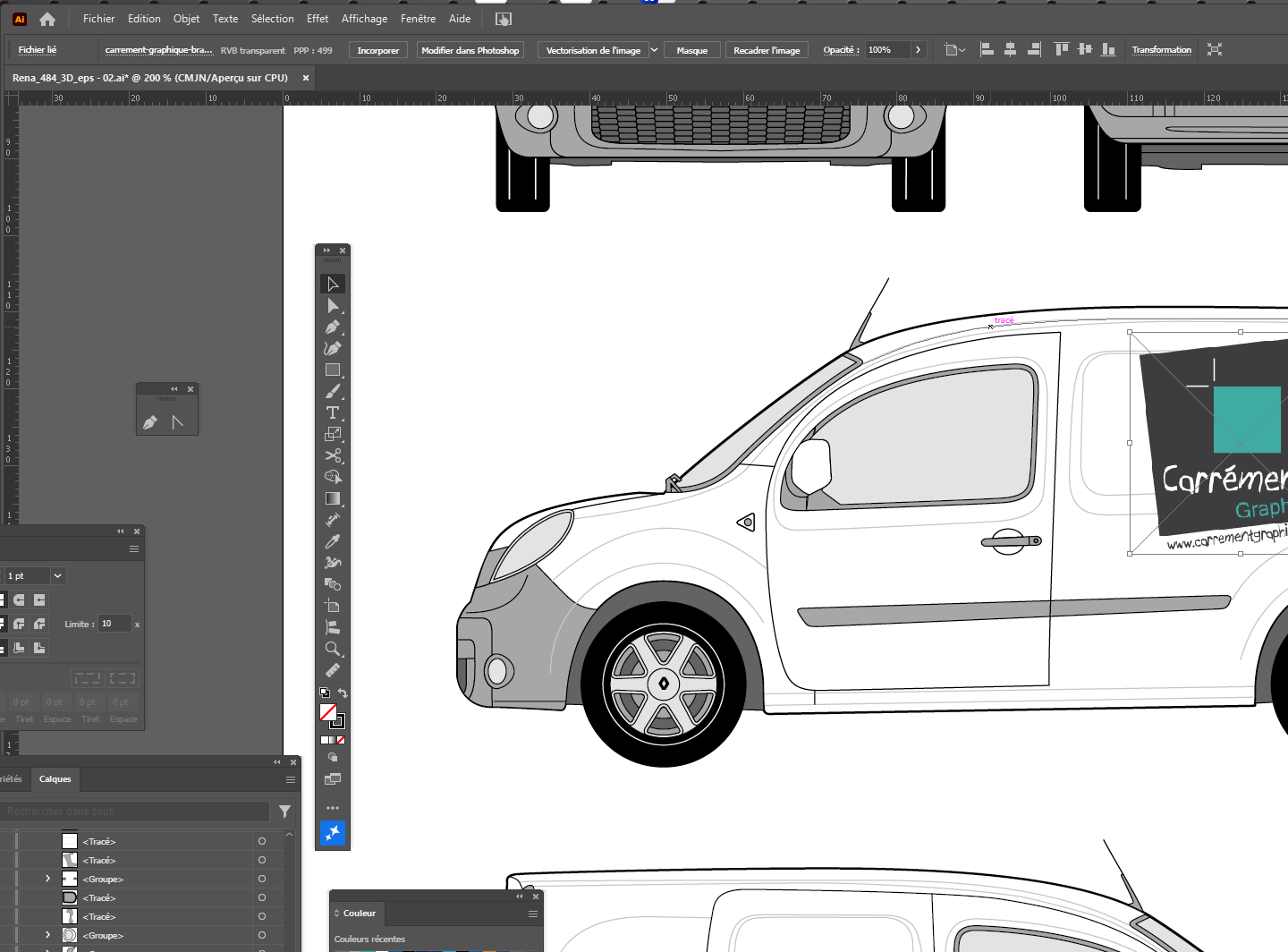1288x952 pixels.
Task: Select round cap stroke option
Action: pos(20,600)
